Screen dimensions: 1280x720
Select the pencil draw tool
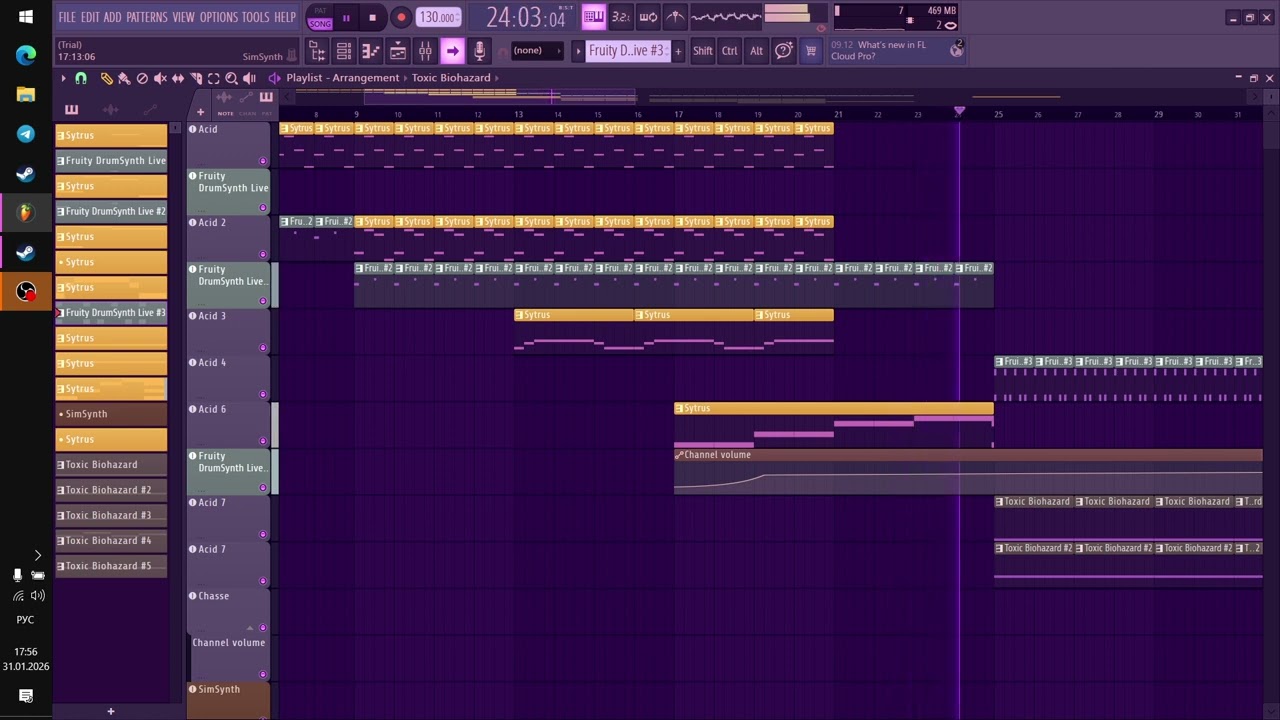pos(106,78)
